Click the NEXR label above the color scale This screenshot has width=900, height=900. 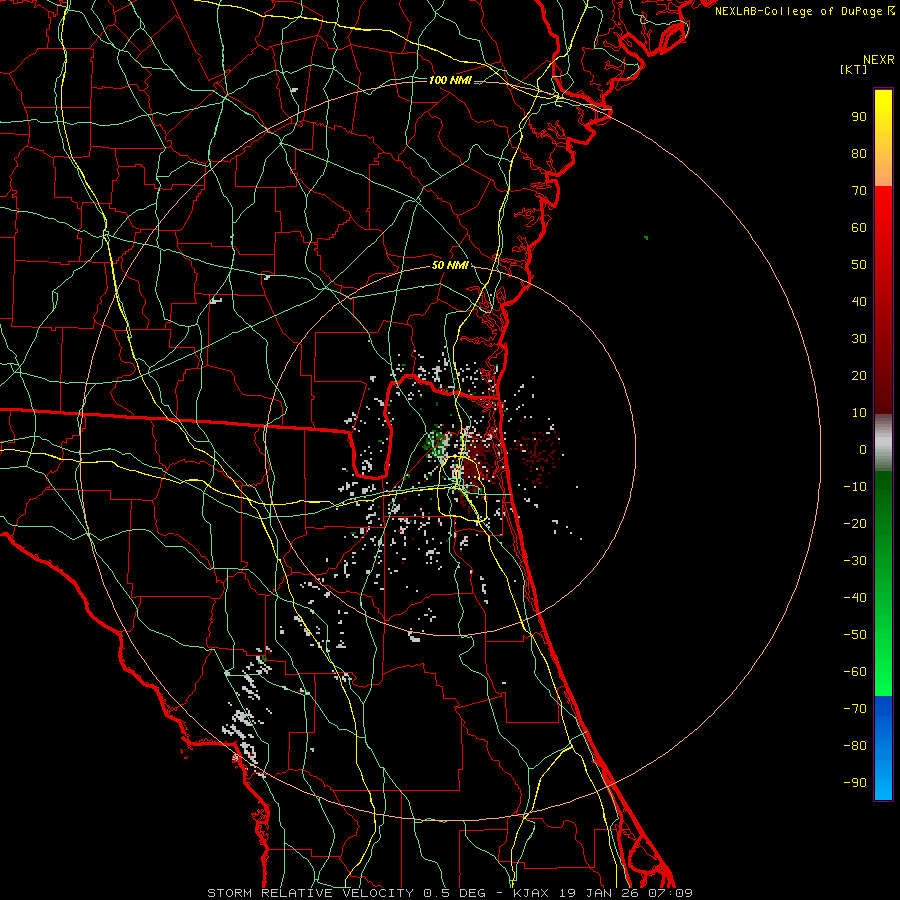879,60
